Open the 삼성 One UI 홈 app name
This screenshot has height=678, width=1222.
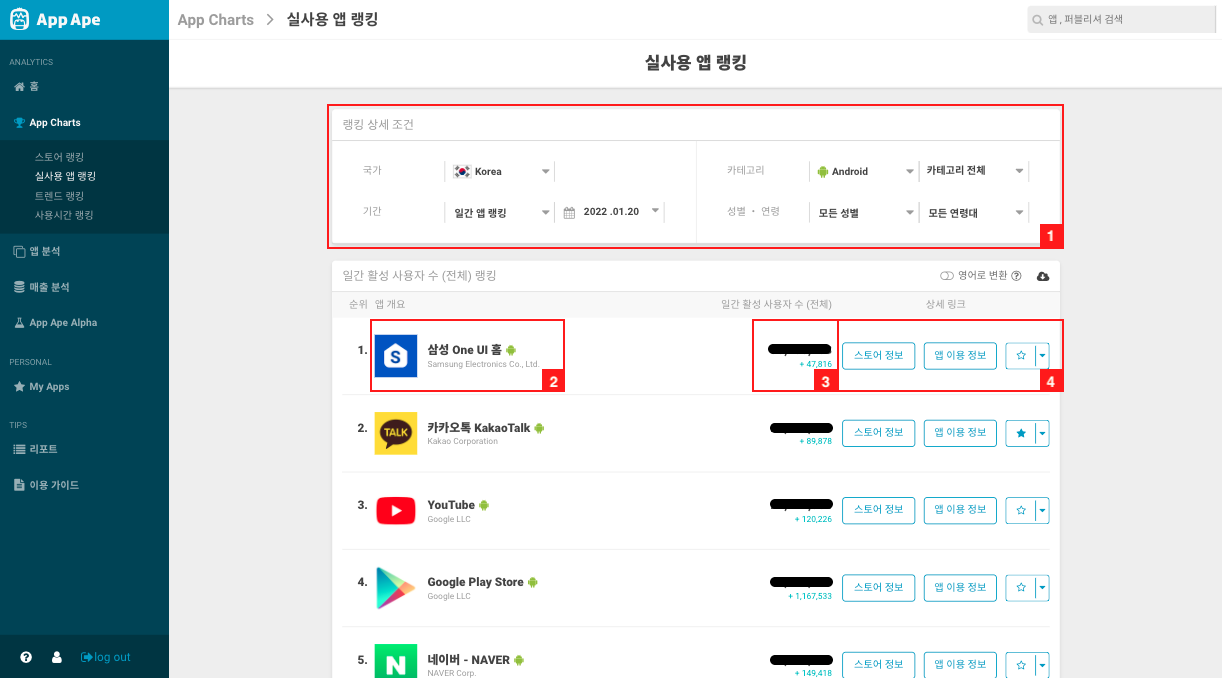click(x=464, y=350)
